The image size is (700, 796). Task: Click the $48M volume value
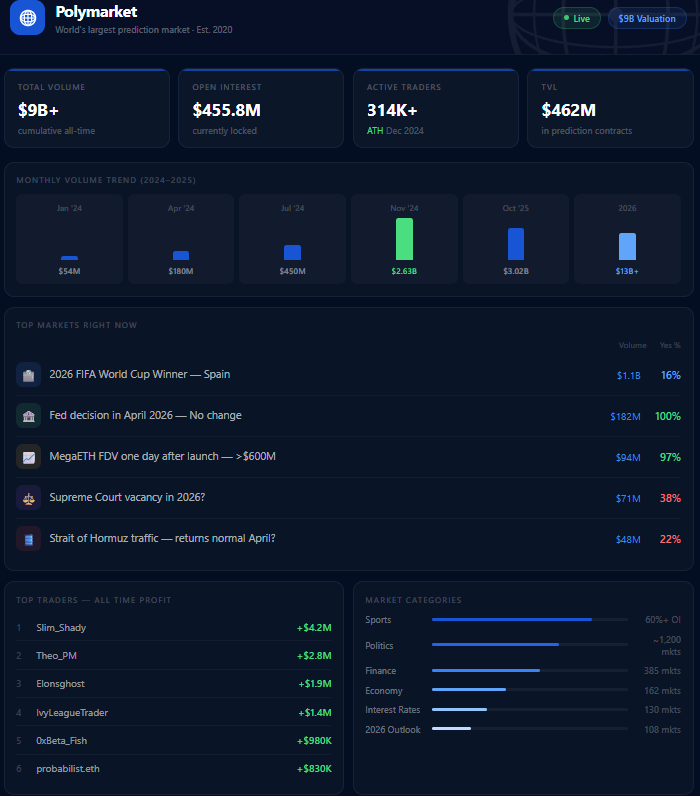click(x=628, y=540)
